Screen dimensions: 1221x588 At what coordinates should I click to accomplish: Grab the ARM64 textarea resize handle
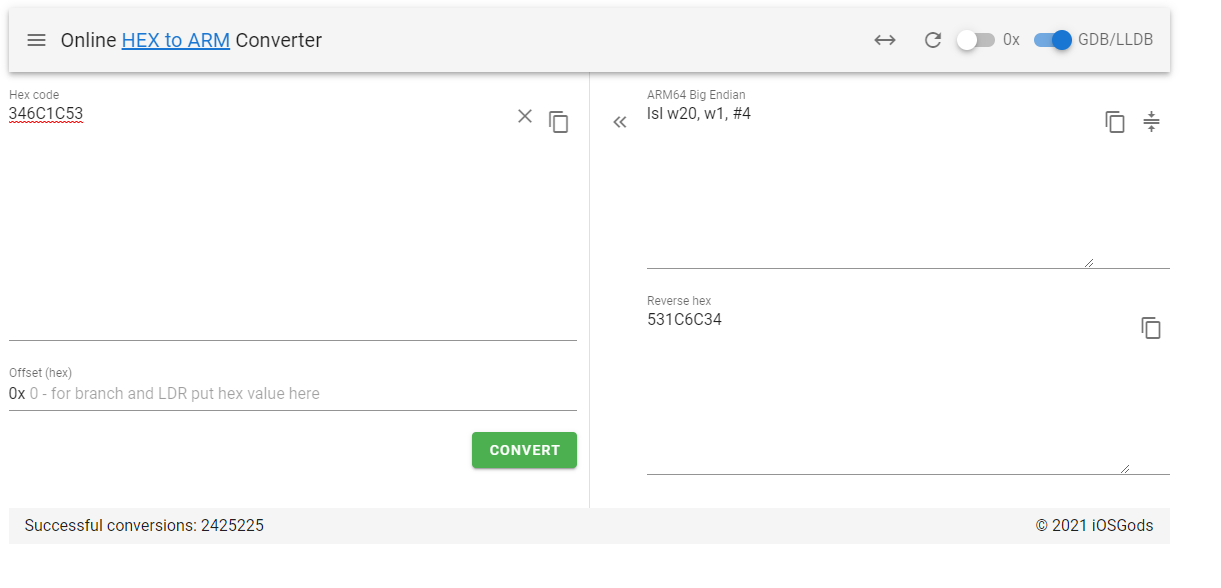(x=1089, y=262)
